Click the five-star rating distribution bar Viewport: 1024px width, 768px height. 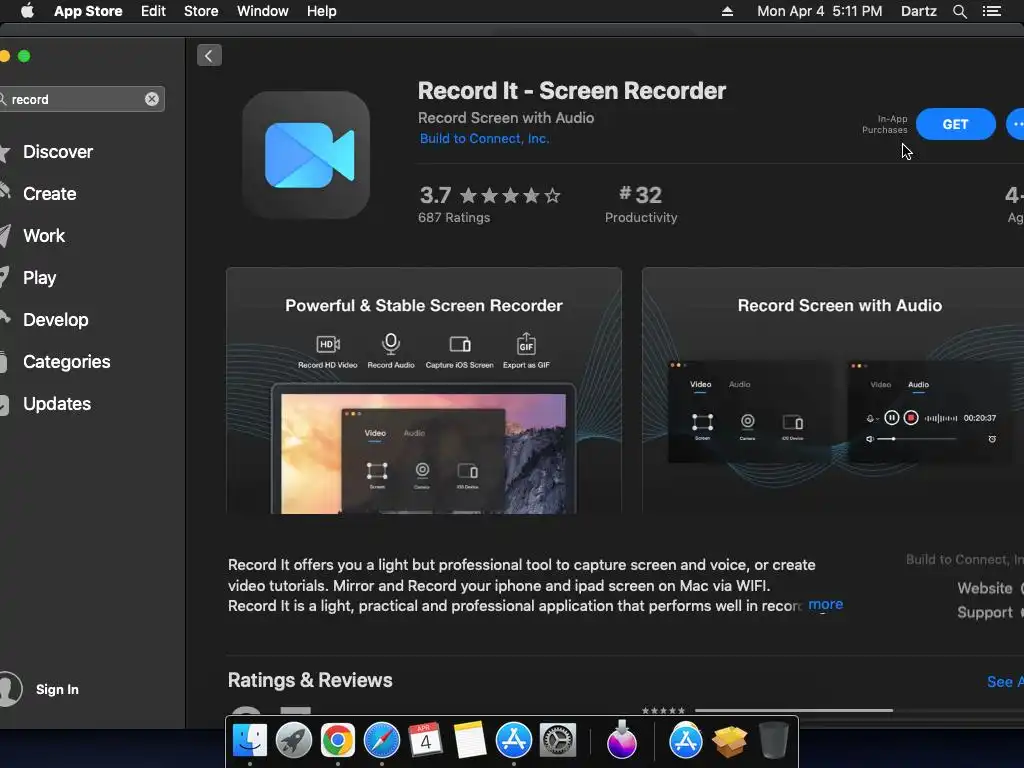click(794, 711)
